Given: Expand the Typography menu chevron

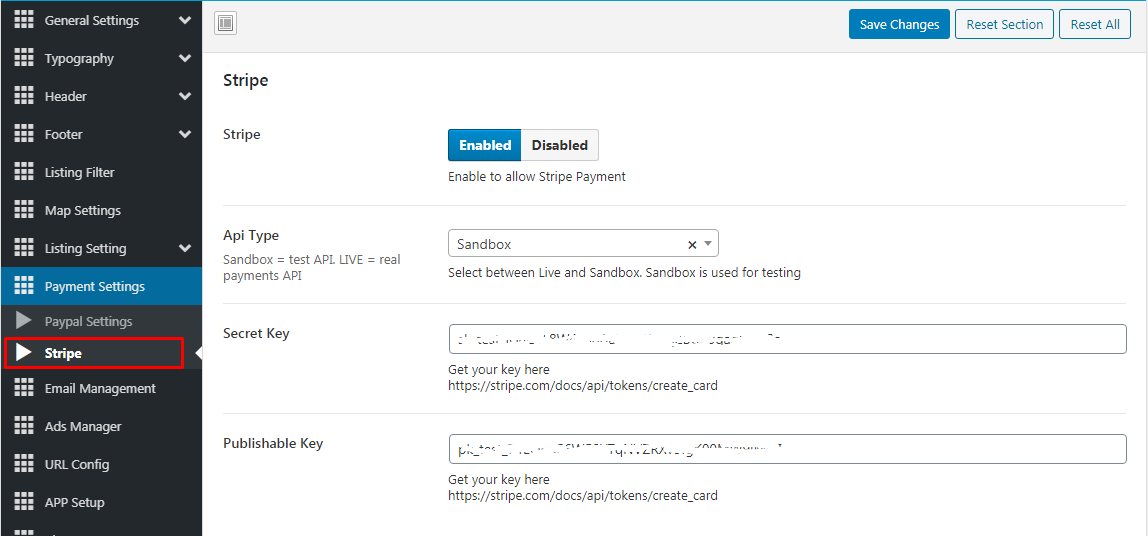Looking at the screenshot, I should coord(185,58).
